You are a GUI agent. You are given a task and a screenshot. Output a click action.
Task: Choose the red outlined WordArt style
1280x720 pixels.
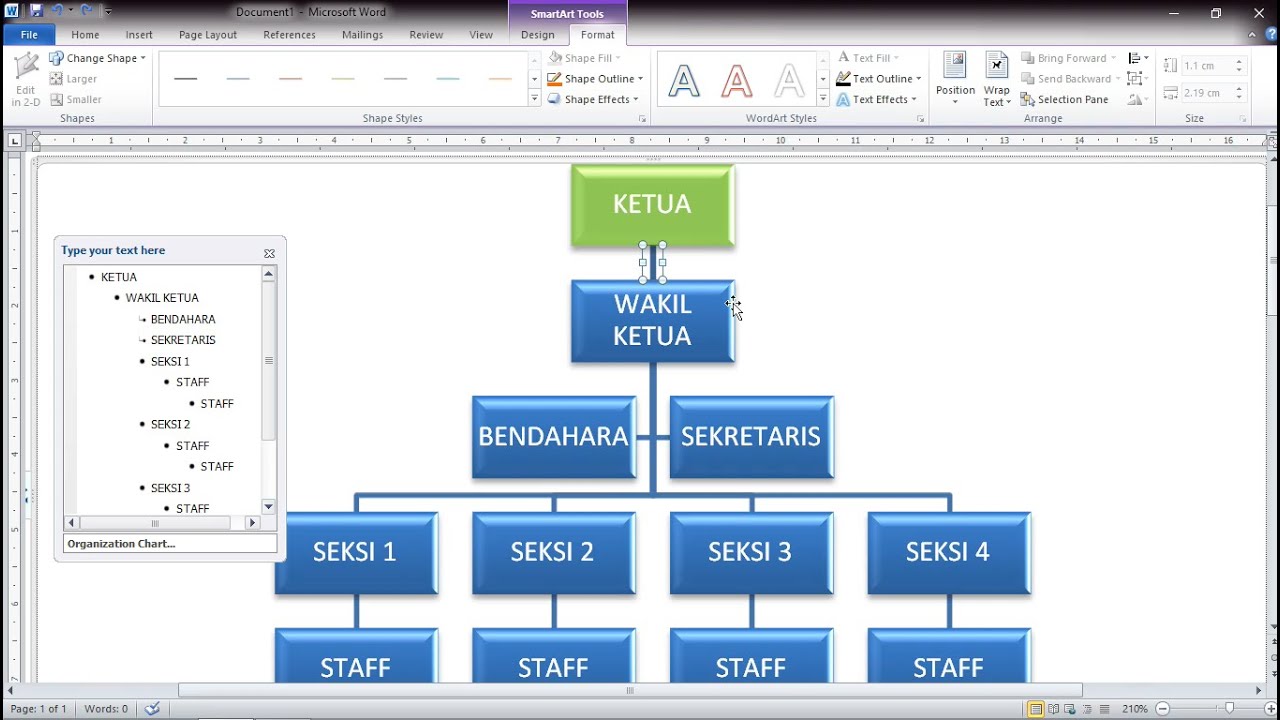[736, 80]
